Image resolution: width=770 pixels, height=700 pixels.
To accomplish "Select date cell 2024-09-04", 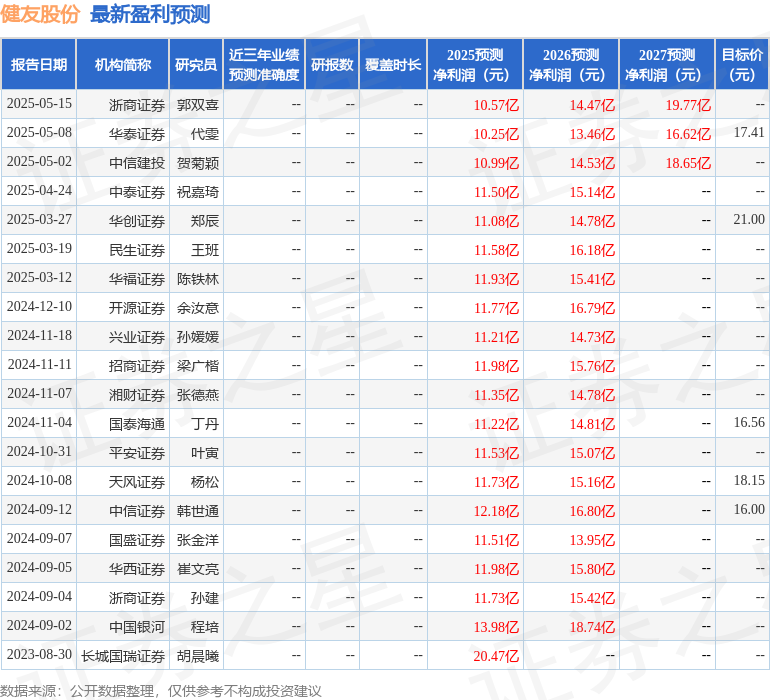I will (x=39, y=596).
